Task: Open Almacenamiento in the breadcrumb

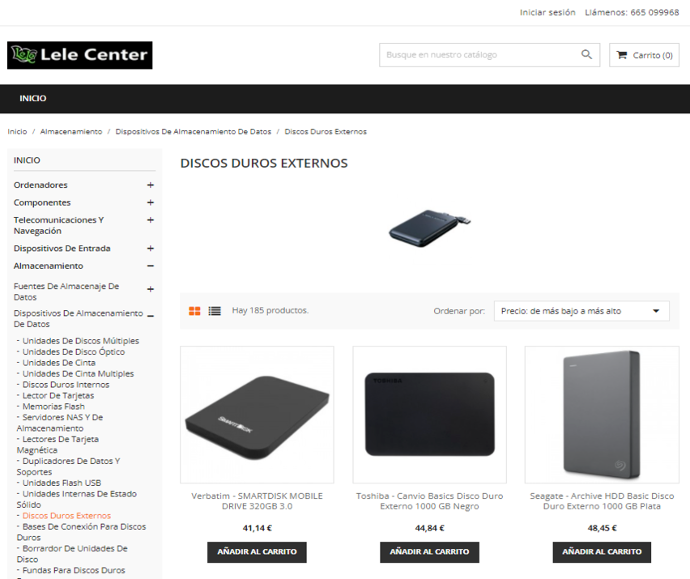Action: click(71, 132)
